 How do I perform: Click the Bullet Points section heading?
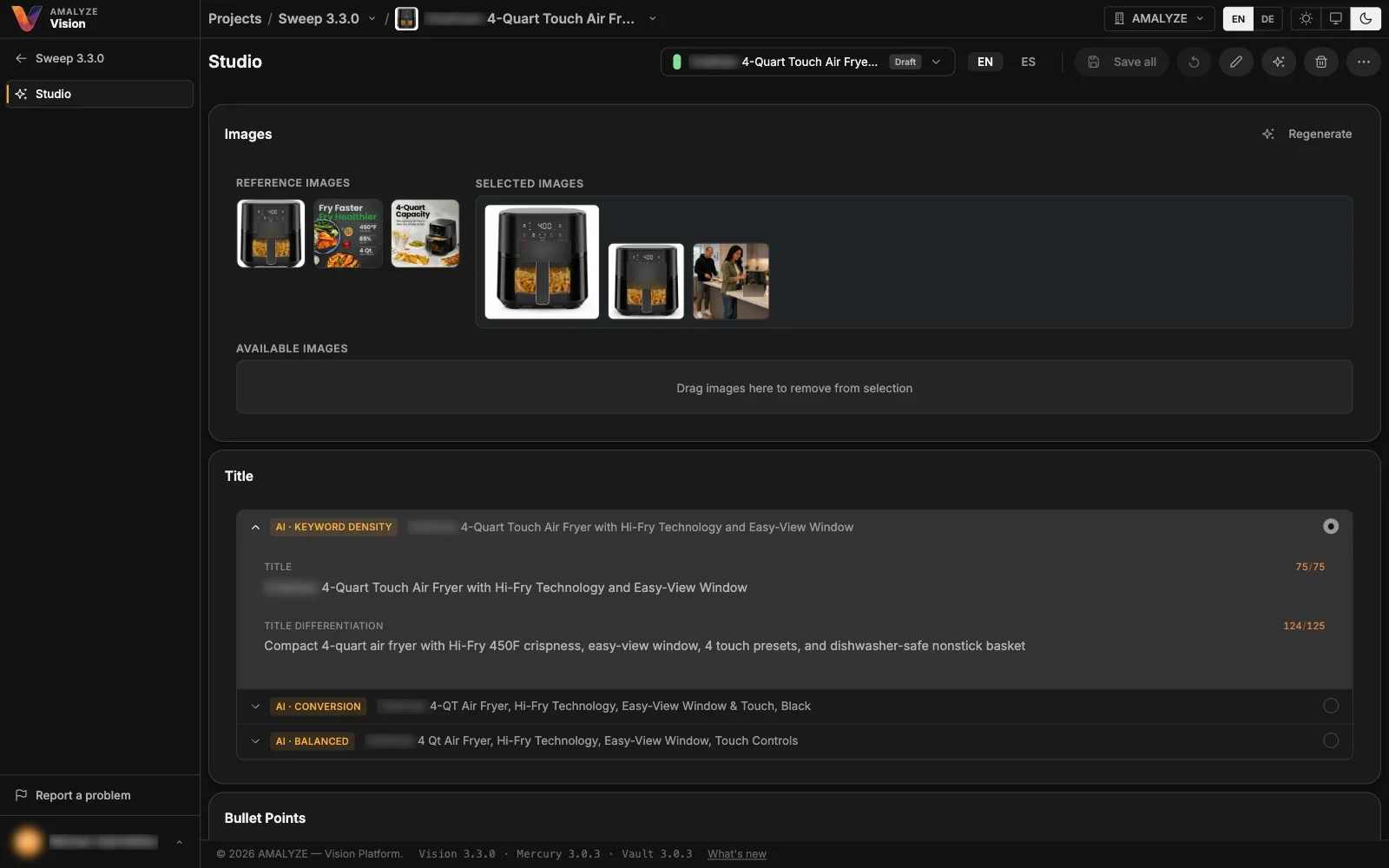click(x=265, y=818)
